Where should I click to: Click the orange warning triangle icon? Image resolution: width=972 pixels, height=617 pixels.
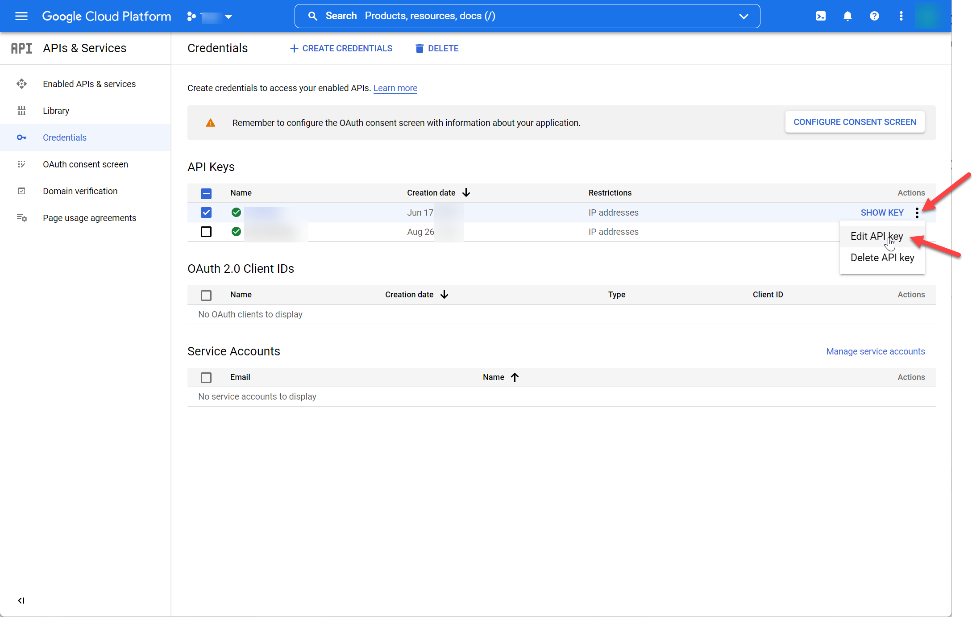211,123
